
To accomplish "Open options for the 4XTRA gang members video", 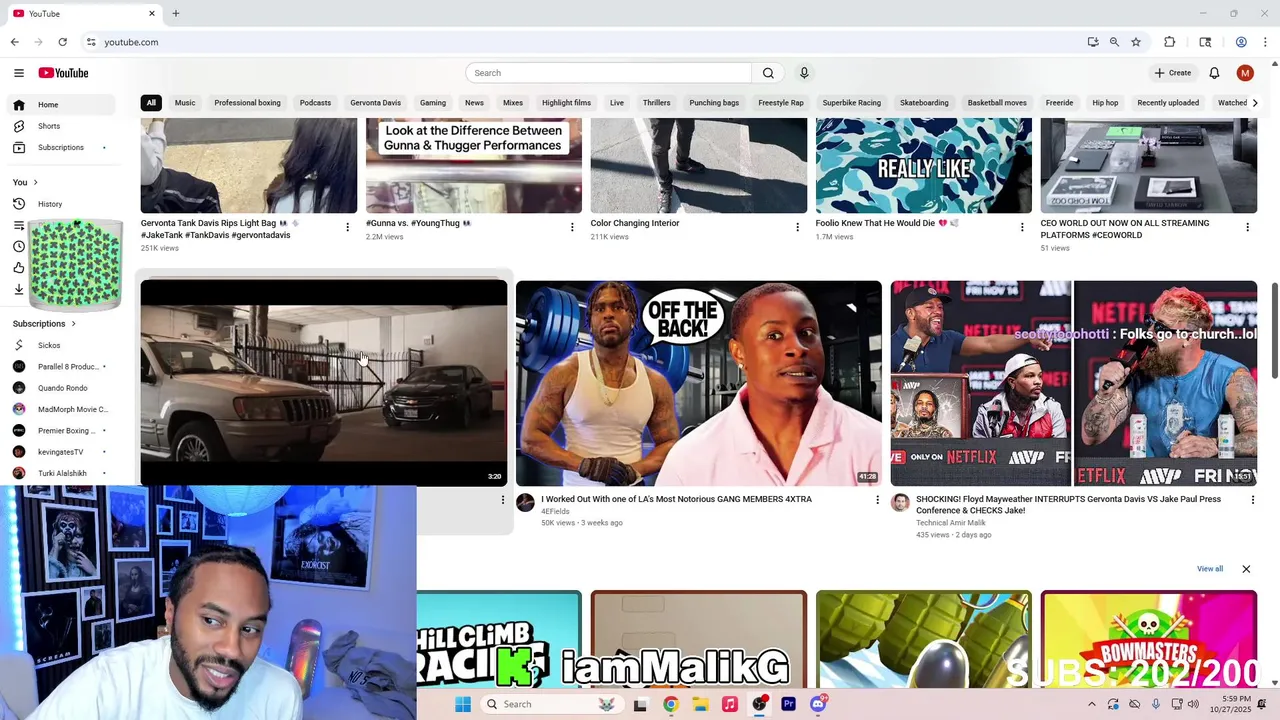I will (x=878, y=500).
